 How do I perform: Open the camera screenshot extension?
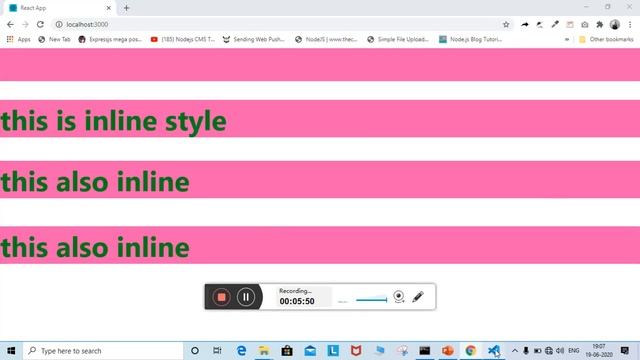coord(585,24)
